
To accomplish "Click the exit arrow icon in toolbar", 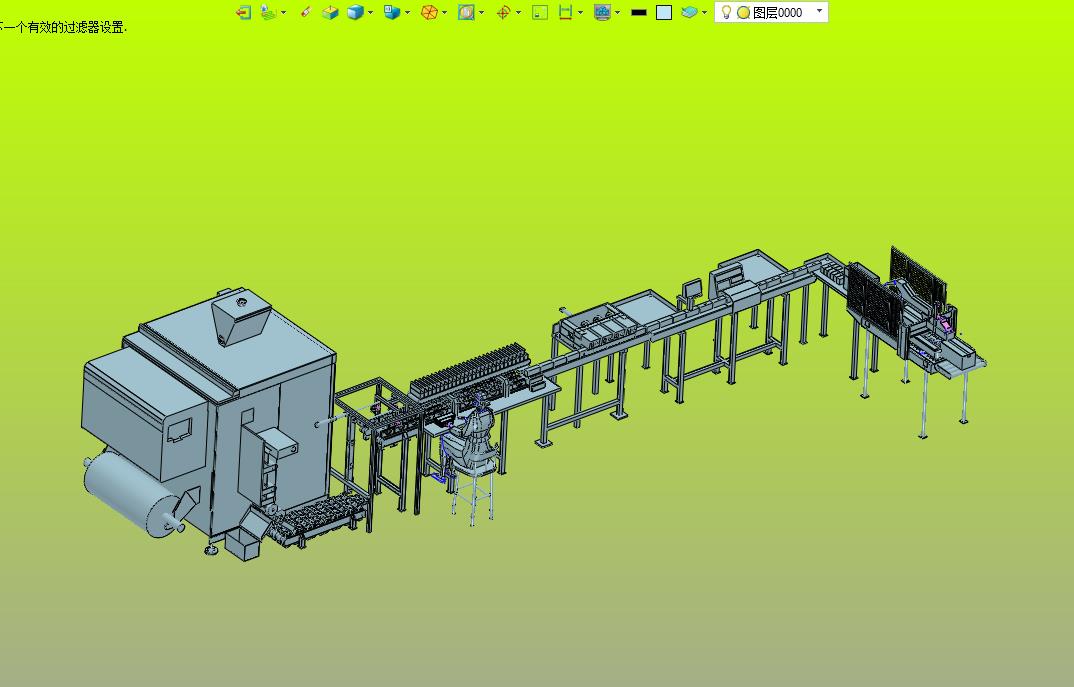I will tap(243, 12).
